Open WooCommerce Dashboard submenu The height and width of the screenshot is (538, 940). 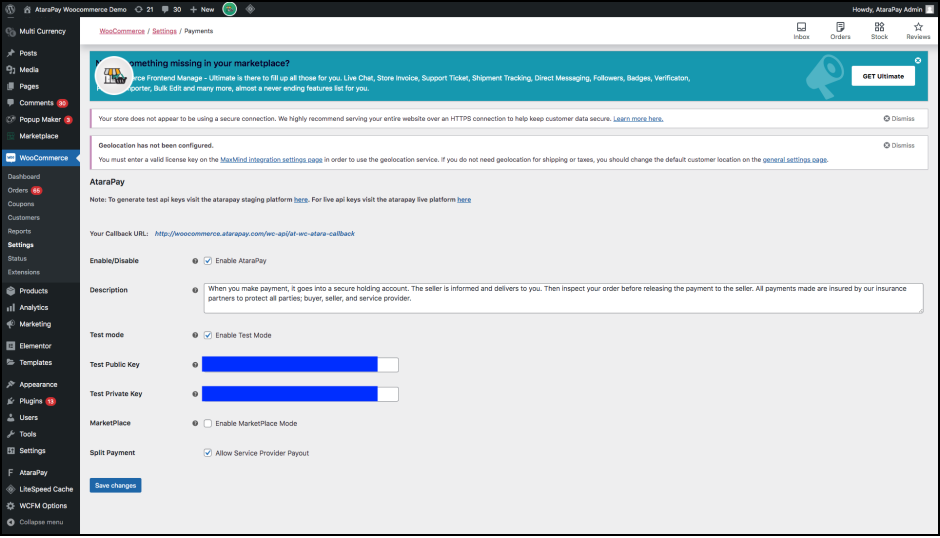click(24, 177)
